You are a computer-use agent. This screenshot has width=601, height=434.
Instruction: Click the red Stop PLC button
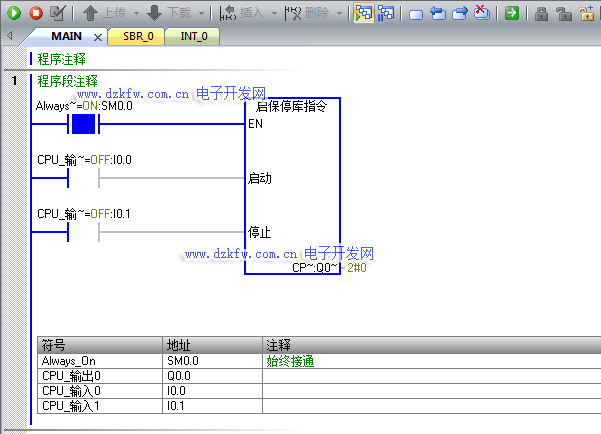36,13
